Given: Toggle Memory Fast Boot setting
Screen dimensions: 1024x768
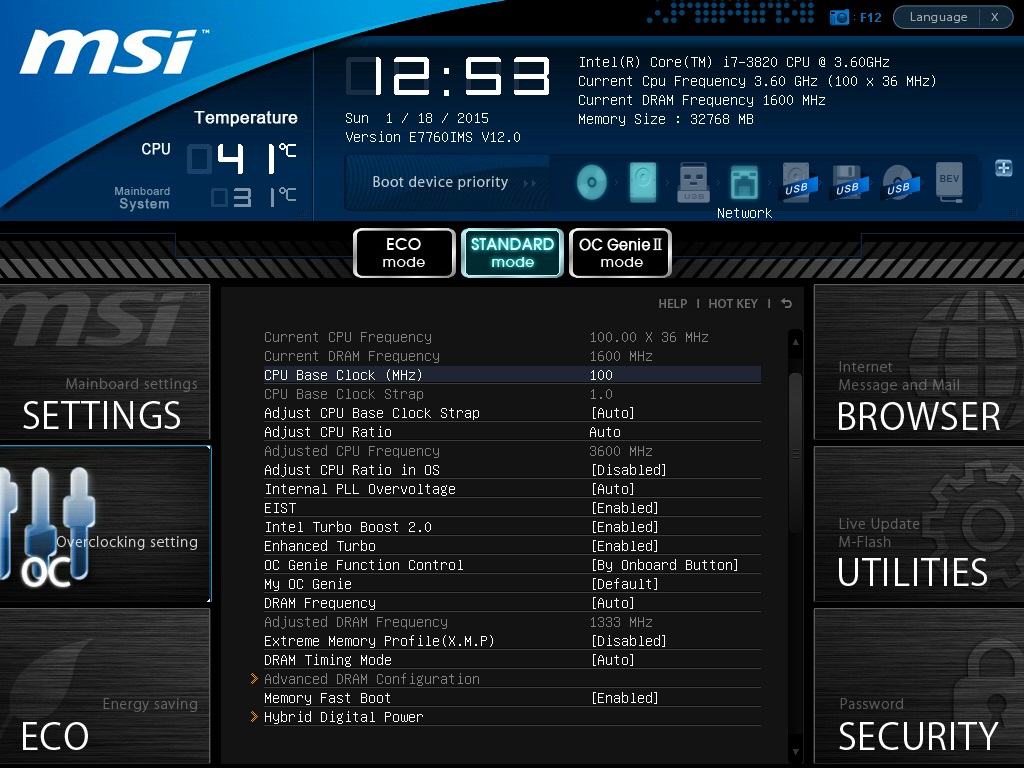Looking at the screenshot, I should [x=512, y=698].
